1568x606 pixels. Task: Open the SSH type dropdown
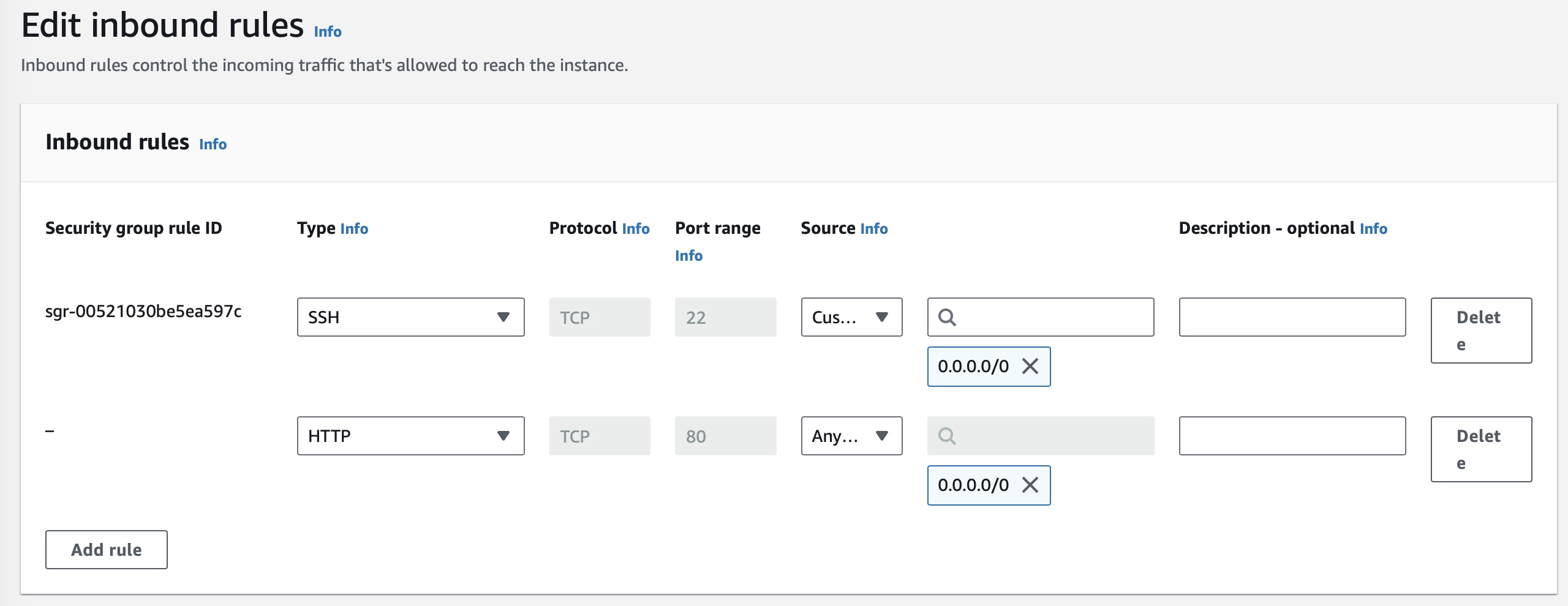410,317
